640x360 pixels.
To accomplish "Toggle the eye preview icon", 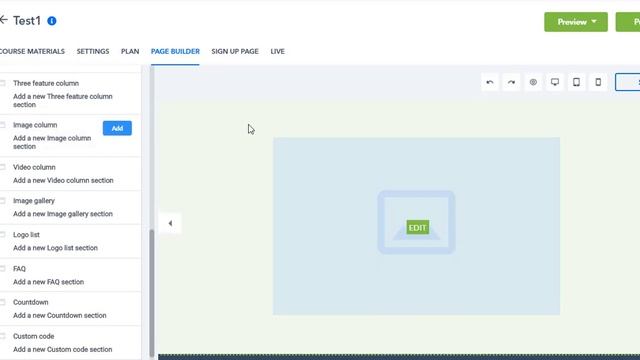I will pyautogui.click(x=533, y=82).
